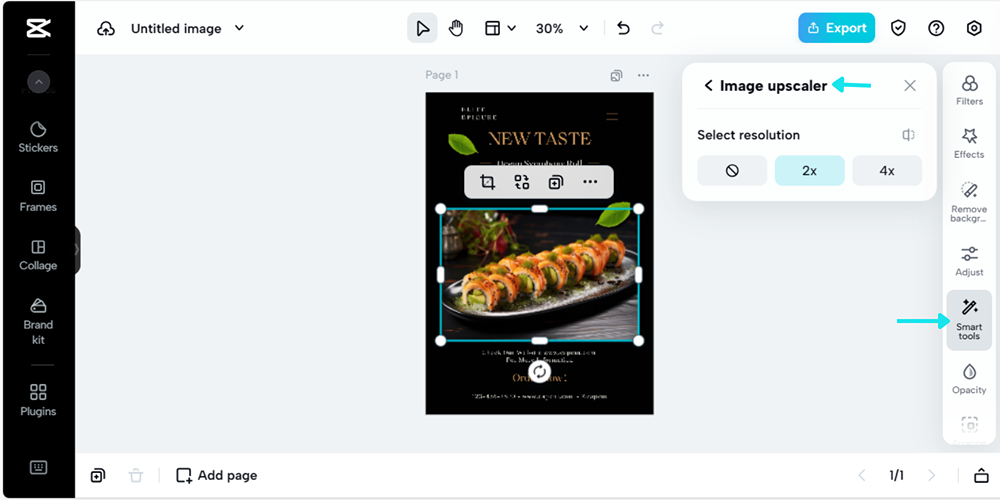Open the Remove background tool
The height and width of the screenshot is (500, 1000).
(x=969, y=202)
